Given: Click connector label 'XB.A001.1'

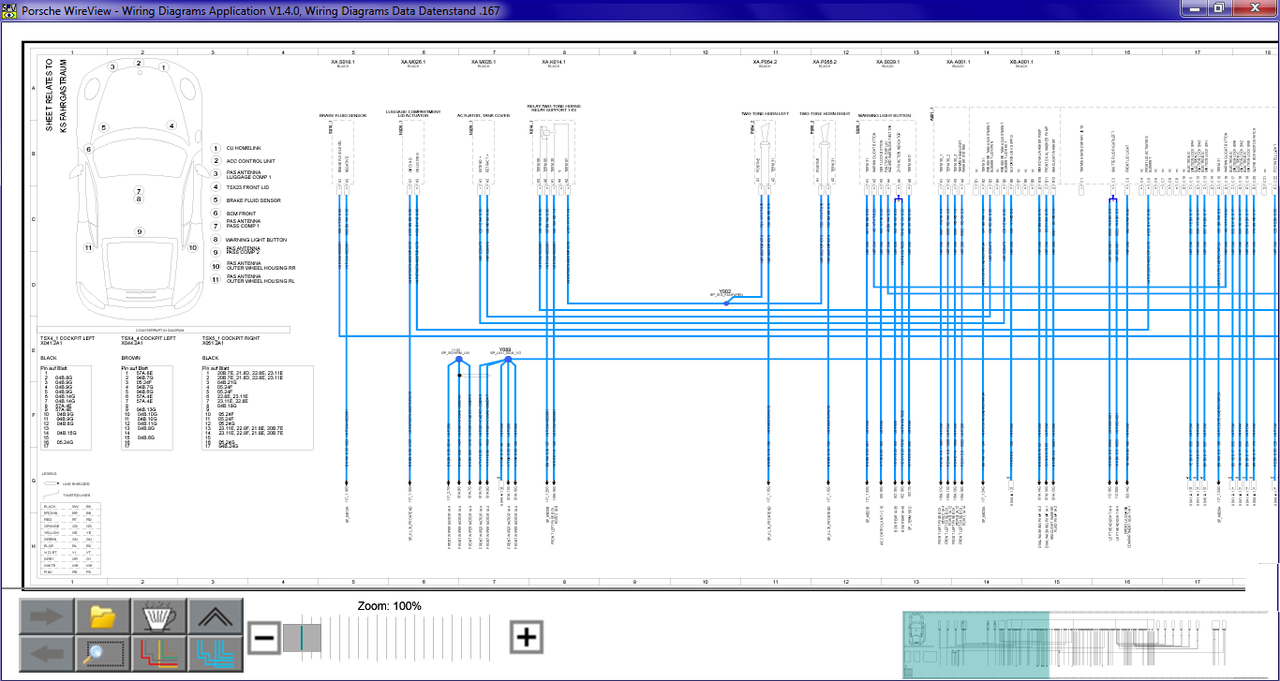Looking at the screenshot, I should [x=1022, y=62].
